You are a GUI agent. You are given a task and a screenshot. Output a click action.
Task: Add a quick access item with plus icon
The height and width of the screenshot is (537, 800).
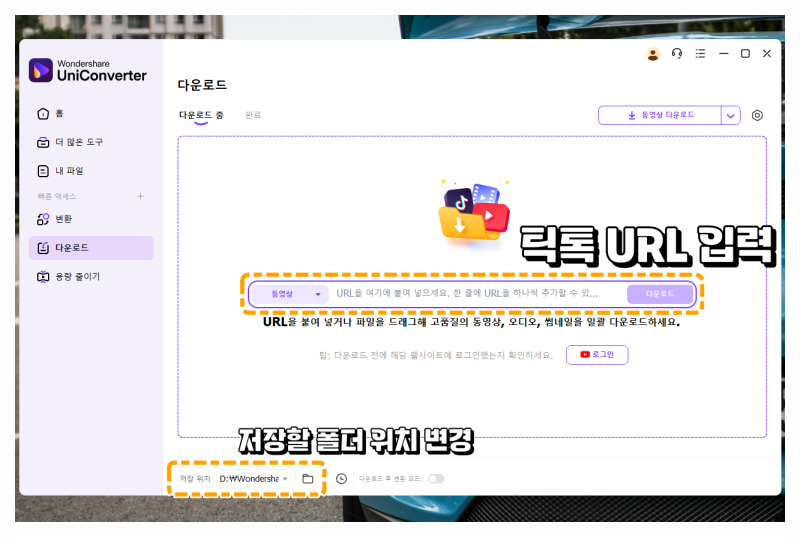(x=140, y=196)
